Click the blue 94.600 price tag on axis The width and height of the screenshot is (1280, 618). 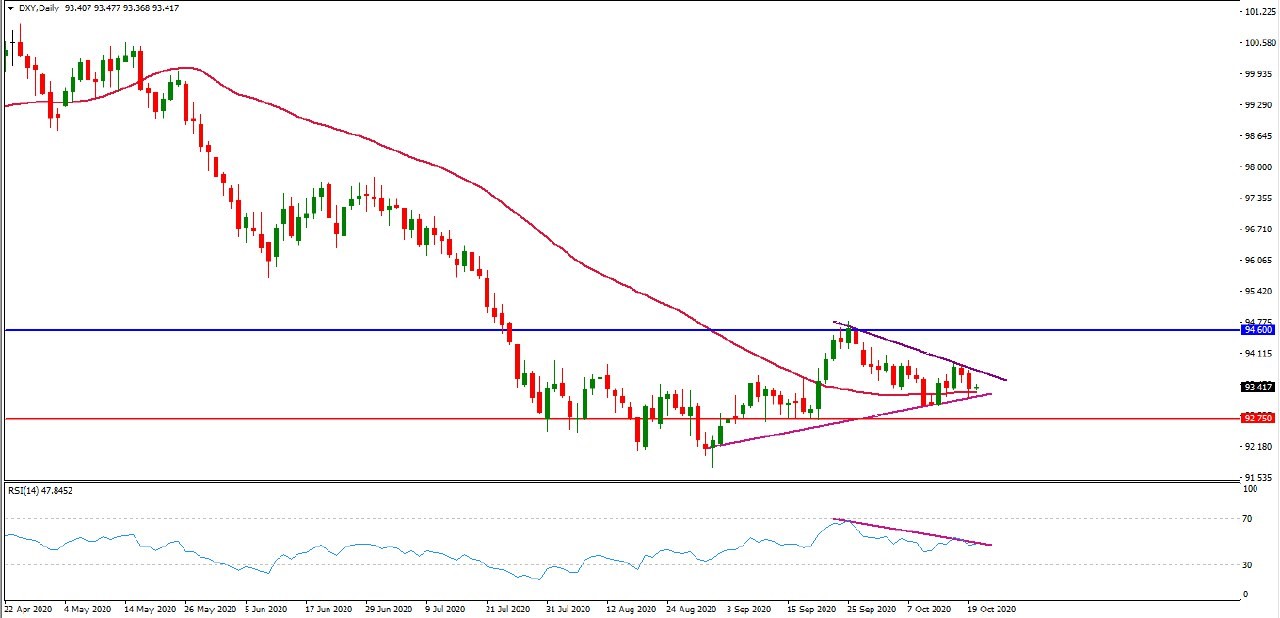pyautogui.click(x=1256, y=329)
